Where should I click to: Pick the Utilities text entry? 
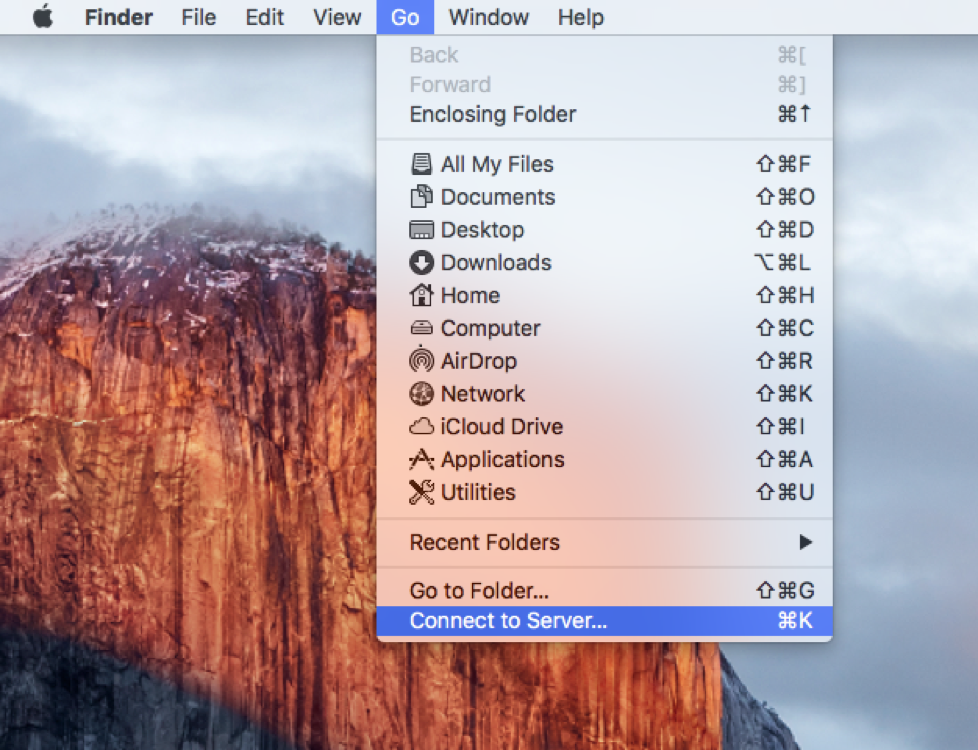point(478,492)
